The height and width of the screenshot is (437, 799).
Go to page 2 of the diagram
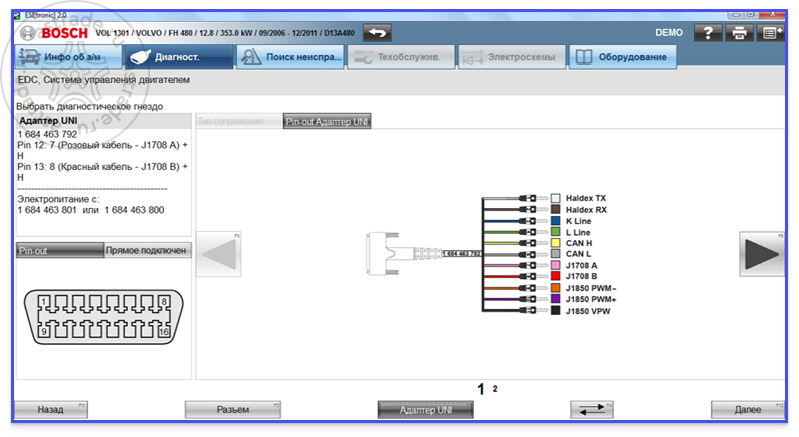[495, 389]
